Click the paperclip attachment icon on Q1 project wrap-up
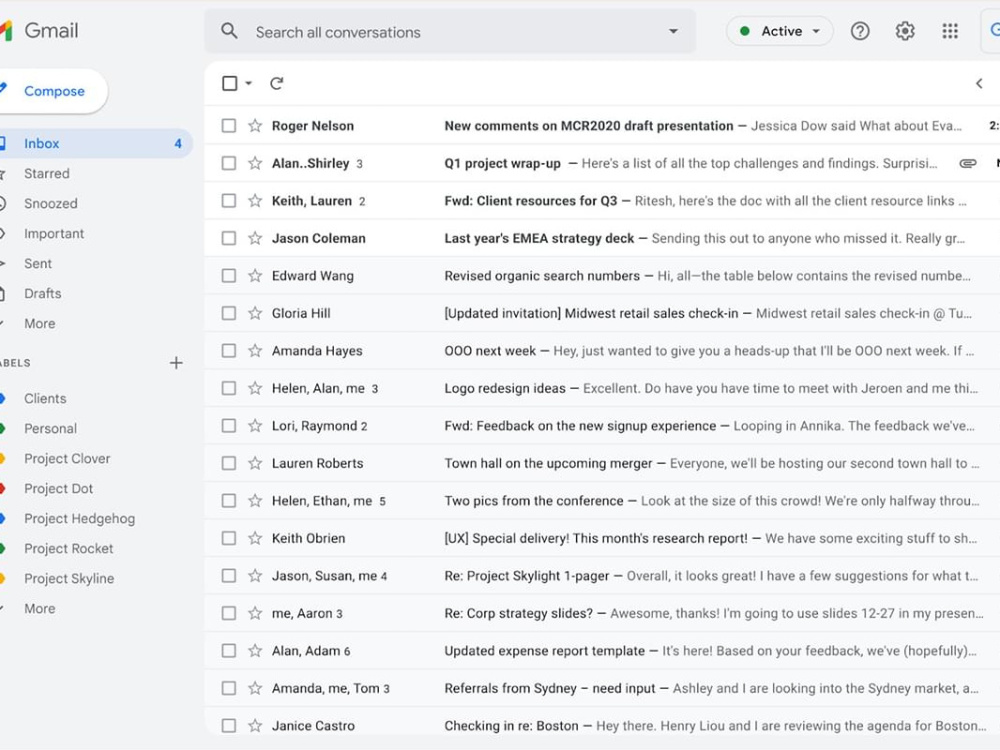Viewport: 1000px width, 750px height. click(x=967, y=163)
